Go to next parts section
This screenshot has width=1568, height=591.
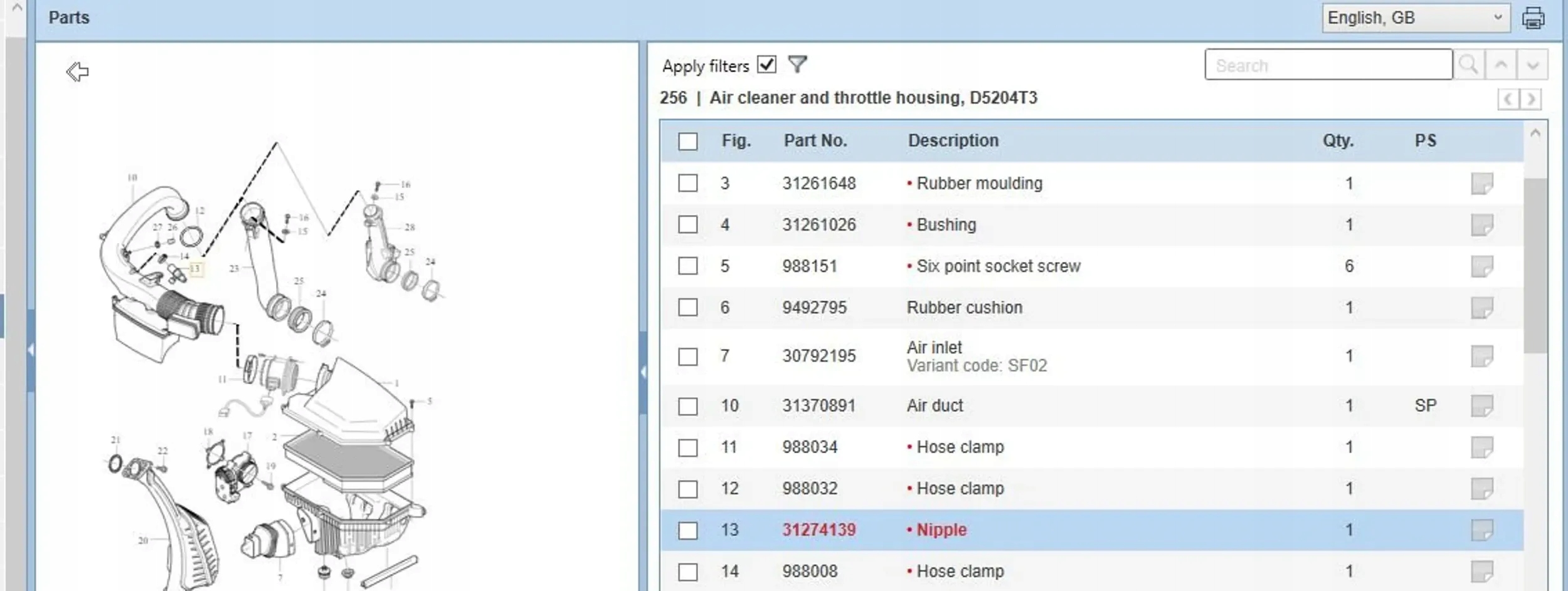pos(1531,99)
